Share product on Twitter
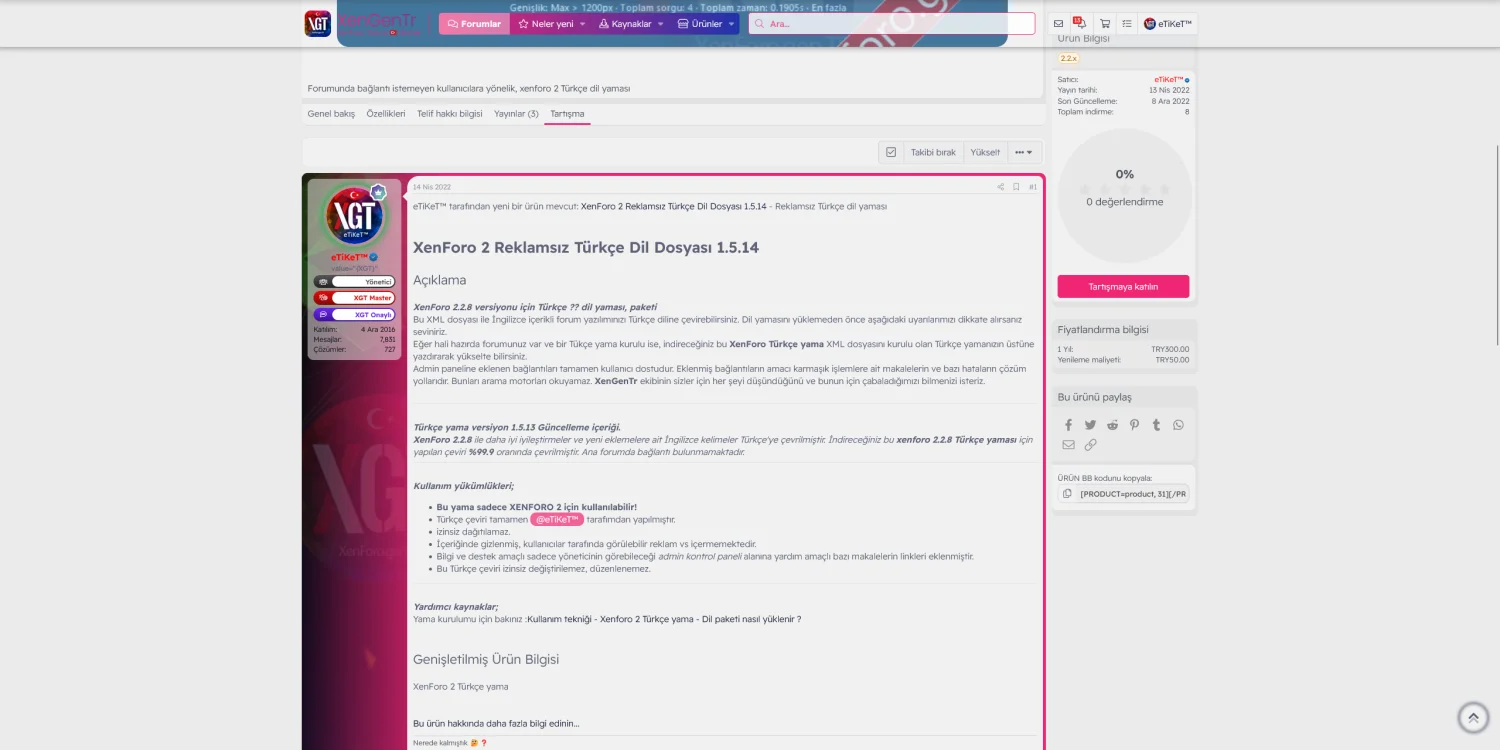 click(1090, 425)
